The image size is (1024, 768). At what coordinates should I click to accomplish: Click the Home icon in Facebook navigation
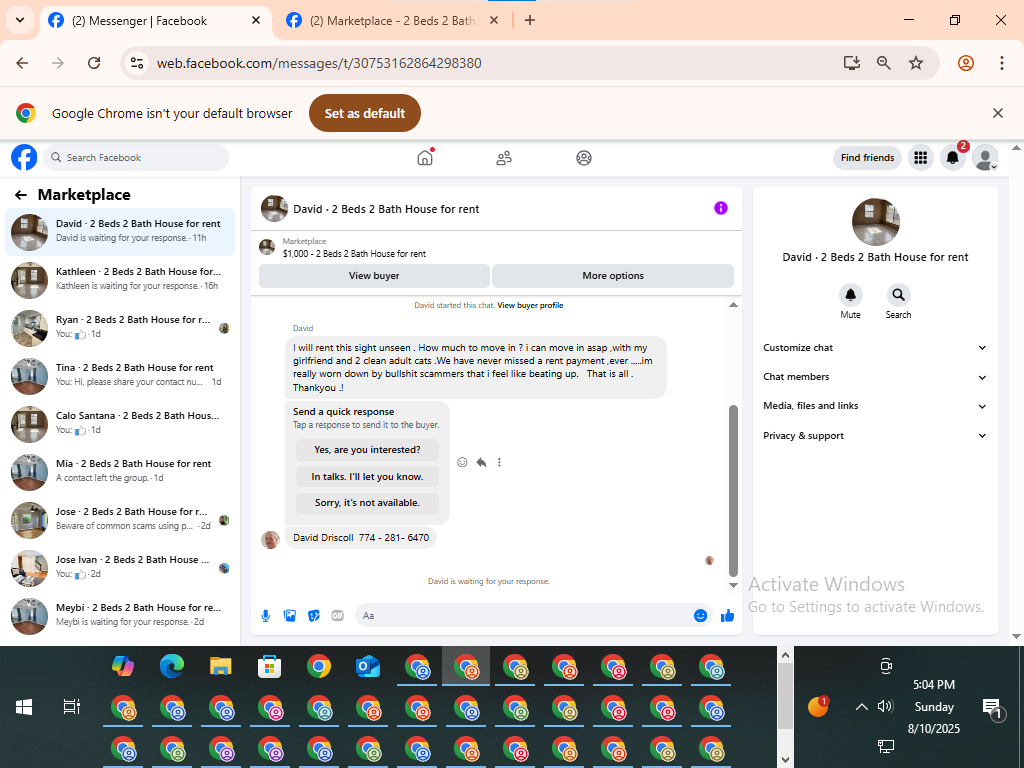pos(425,157)
